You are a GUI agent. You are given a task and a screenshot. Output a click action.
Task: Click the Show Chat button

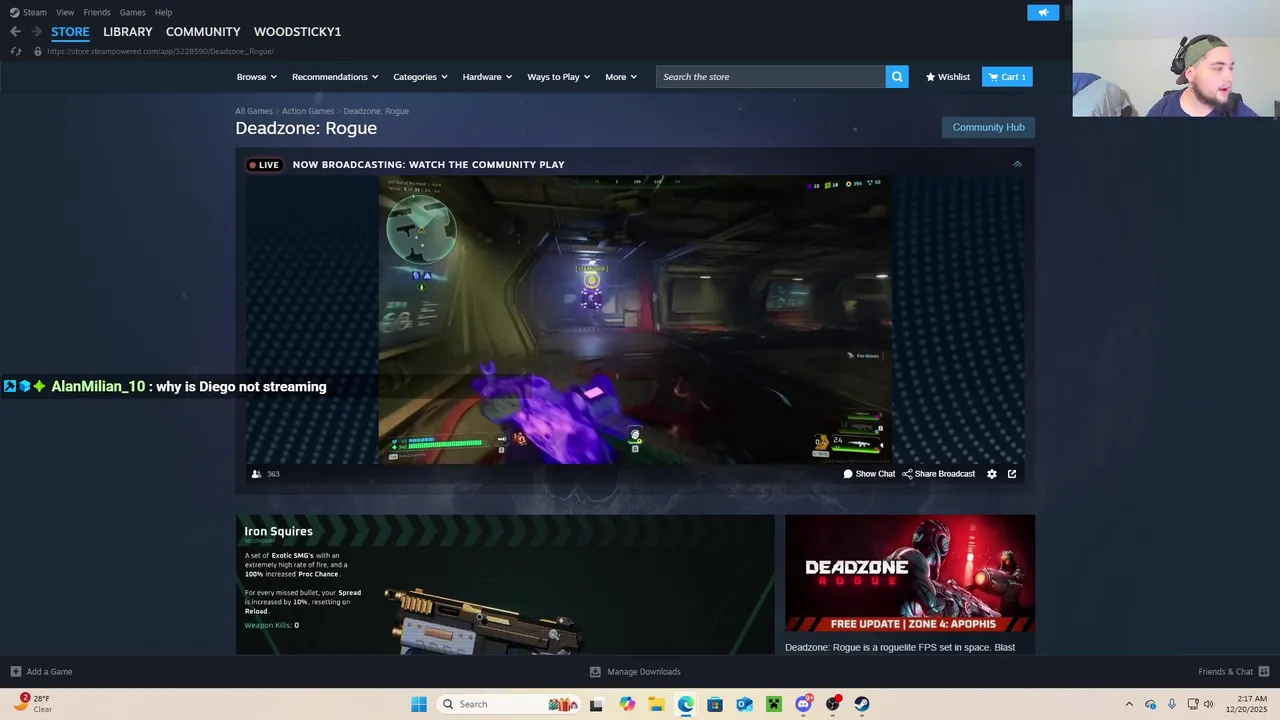tap(869, 474)
